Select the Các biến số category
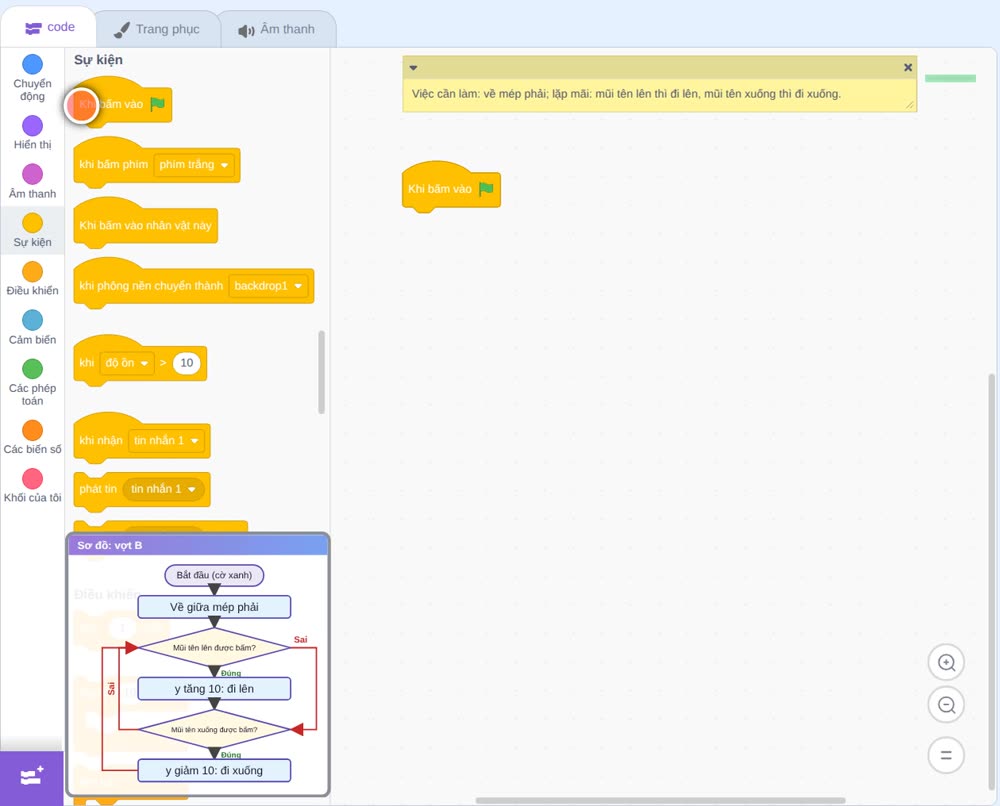The height and width of the screenshot is (806, 1000). pos(33,437)
